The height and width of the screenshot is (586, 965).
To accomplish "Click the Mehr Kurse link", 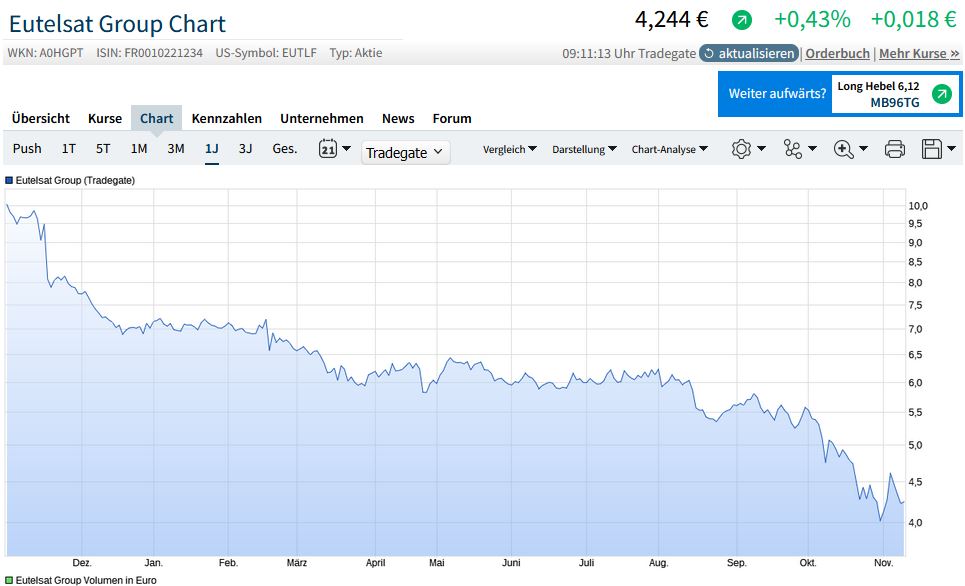I will 919,53.
